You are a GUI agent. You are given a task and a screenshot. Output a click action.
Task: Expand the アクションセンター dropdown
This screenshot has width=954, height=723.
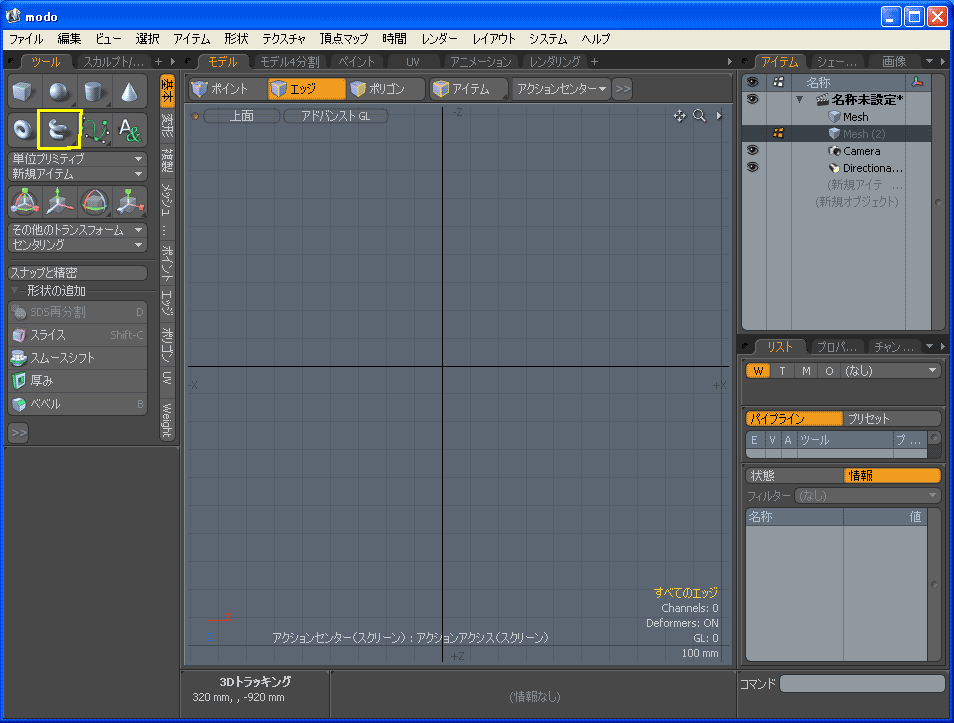tap(561, 89)
